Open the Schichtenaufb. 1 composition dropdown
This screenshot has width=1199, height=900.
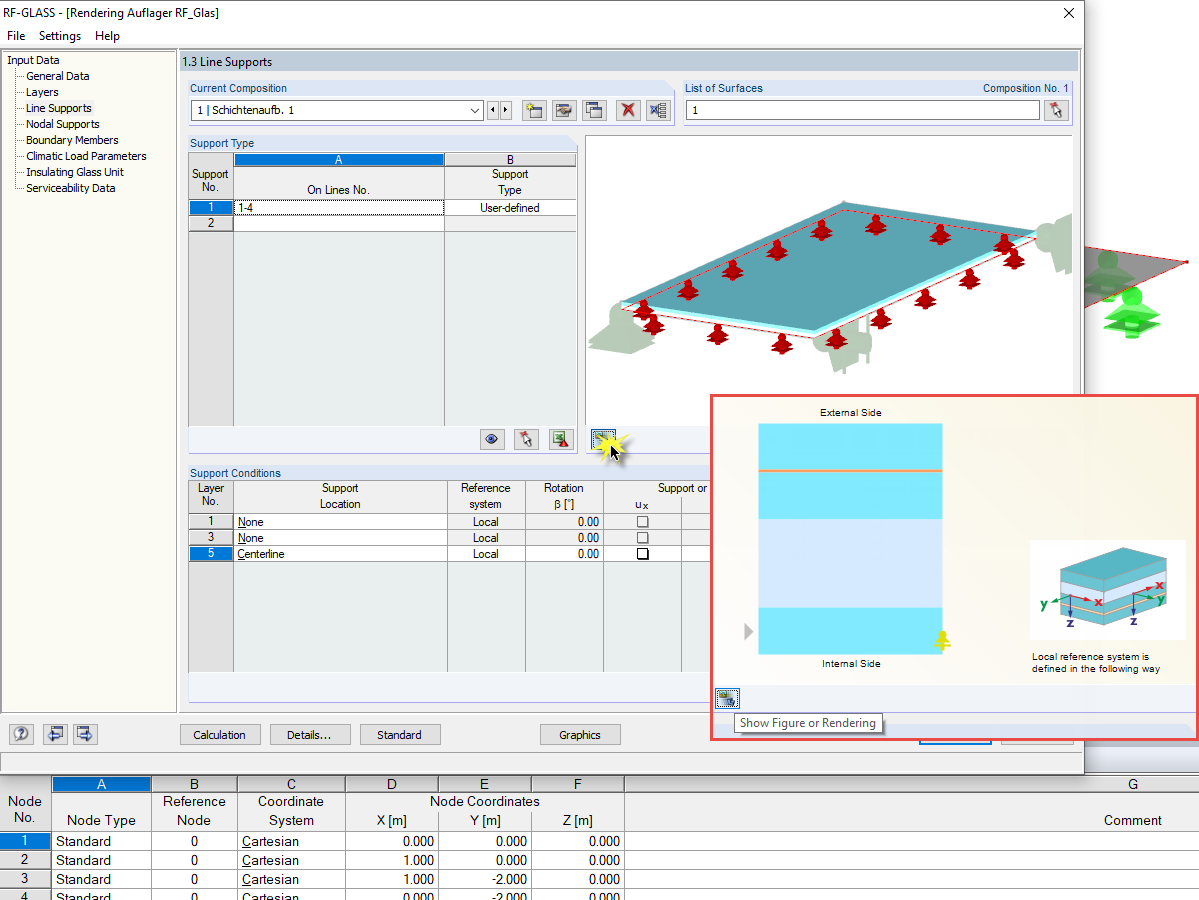click(x=474, y=110)
